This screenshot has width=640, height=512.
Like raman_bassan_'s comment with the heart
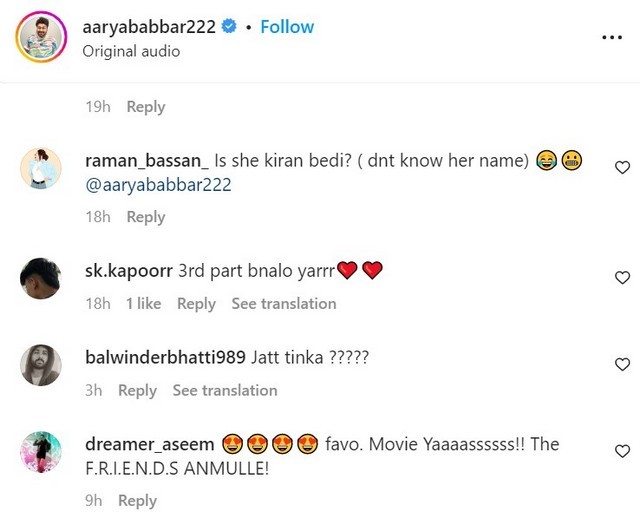tap(622, 167)
